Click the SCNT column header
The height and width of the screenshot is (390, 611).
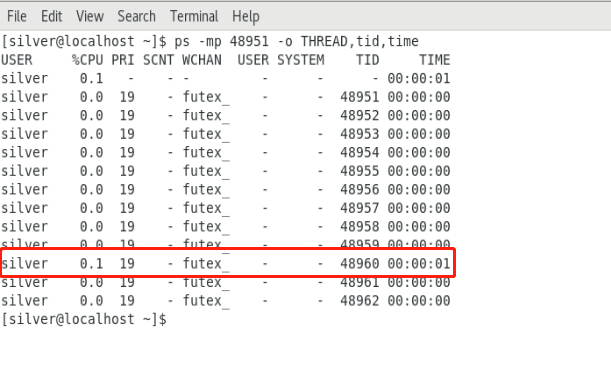tap(158, 60)
